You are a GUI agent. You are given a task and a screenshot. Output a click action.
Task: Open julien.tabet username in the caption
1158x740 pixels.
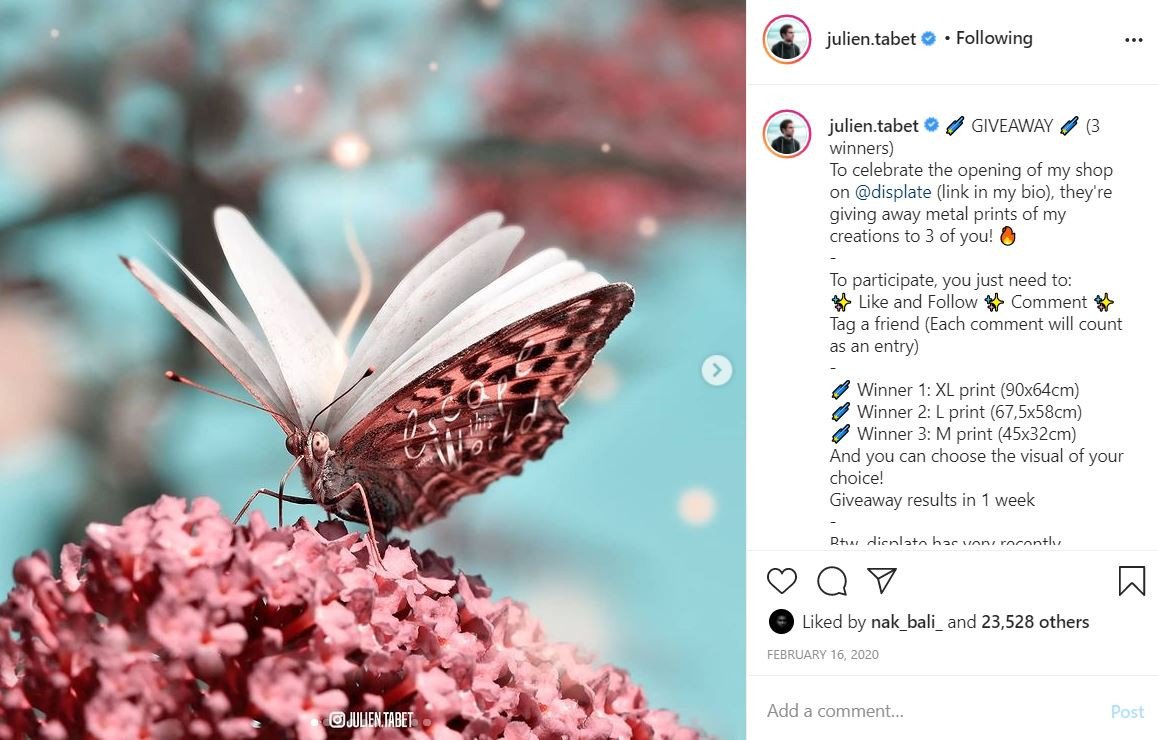874,126
